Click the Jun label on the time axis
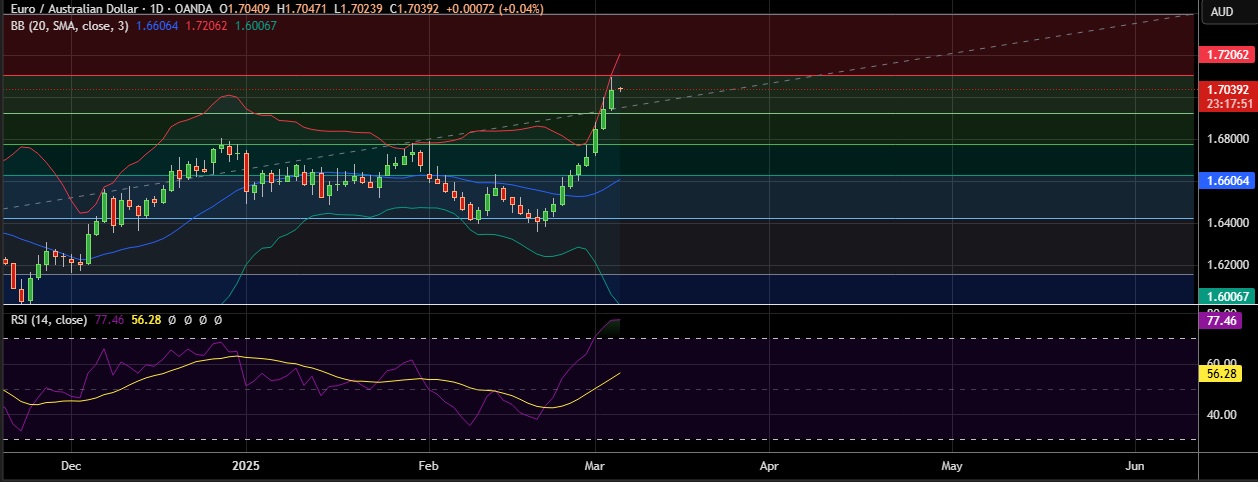 click(x=1136, y=466)
